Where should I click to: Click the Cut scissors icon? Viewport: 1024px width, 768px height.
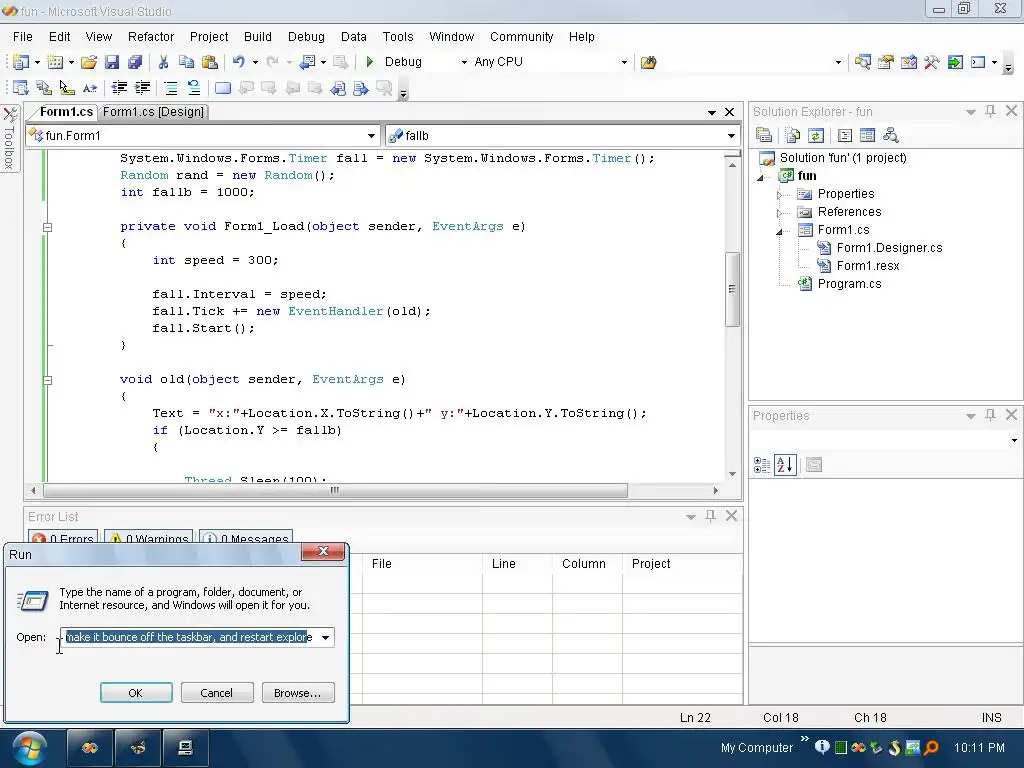click(163, 62)
